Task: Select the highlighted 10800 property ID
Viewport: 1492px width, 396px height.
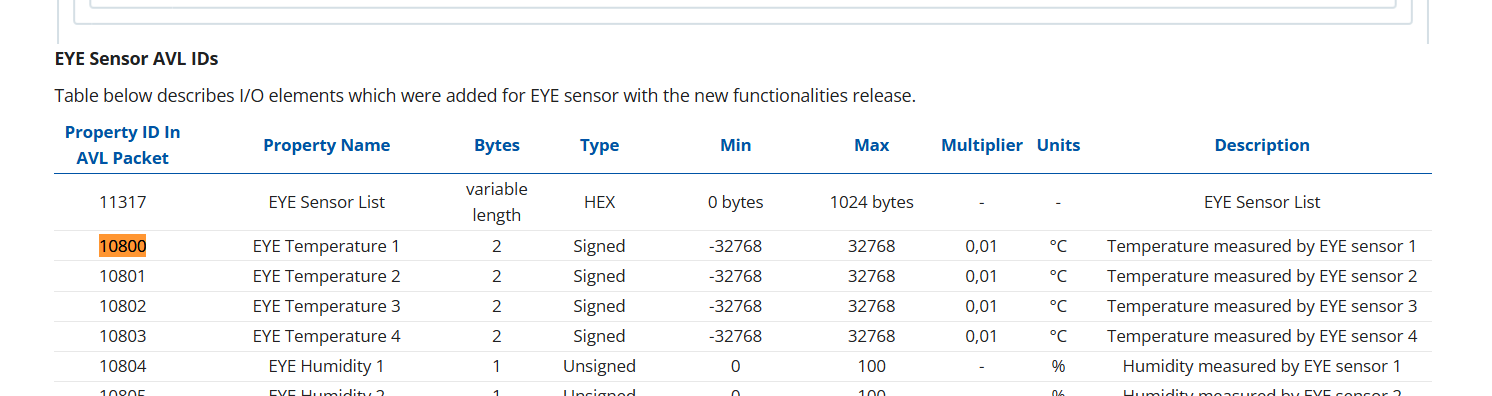Action: (x=122, y=246)
